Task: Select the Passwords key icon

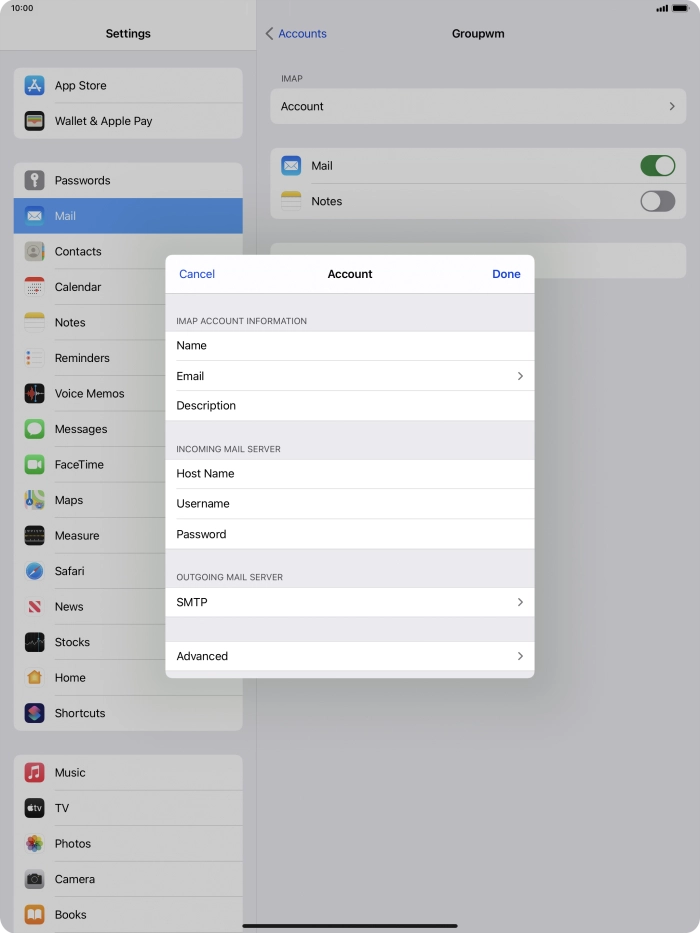Action: 35,180
